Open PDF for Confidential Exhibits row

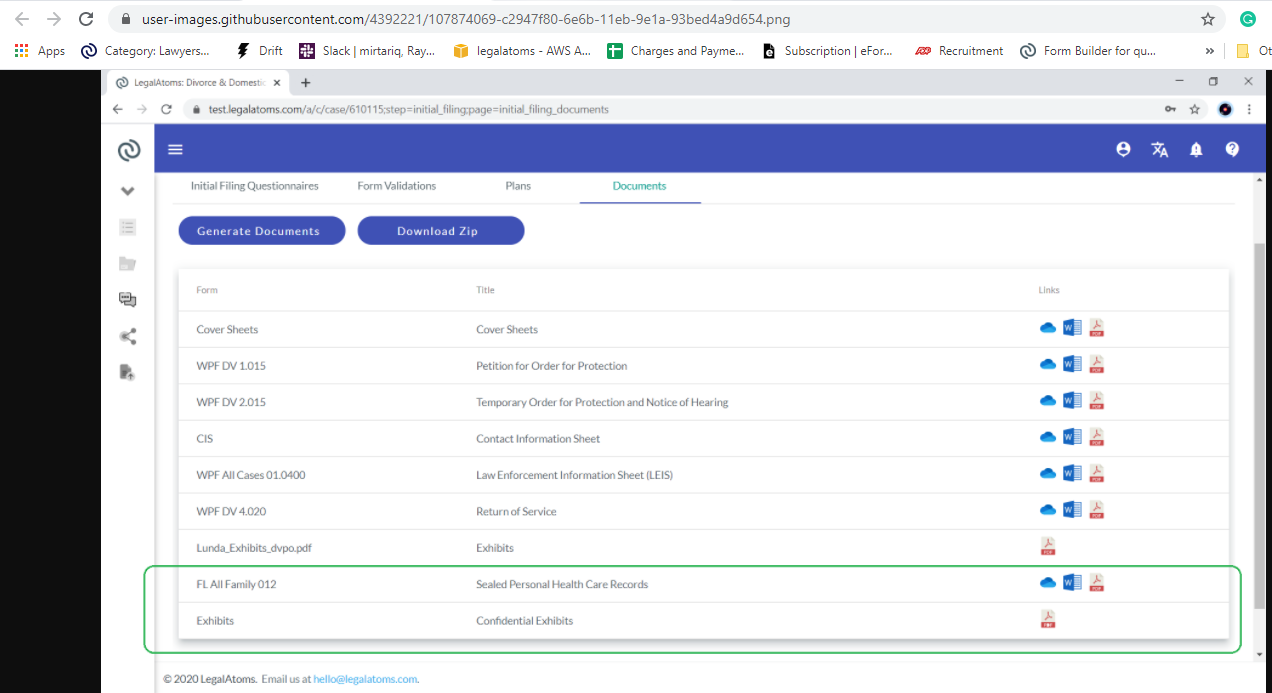(1048, 620)
